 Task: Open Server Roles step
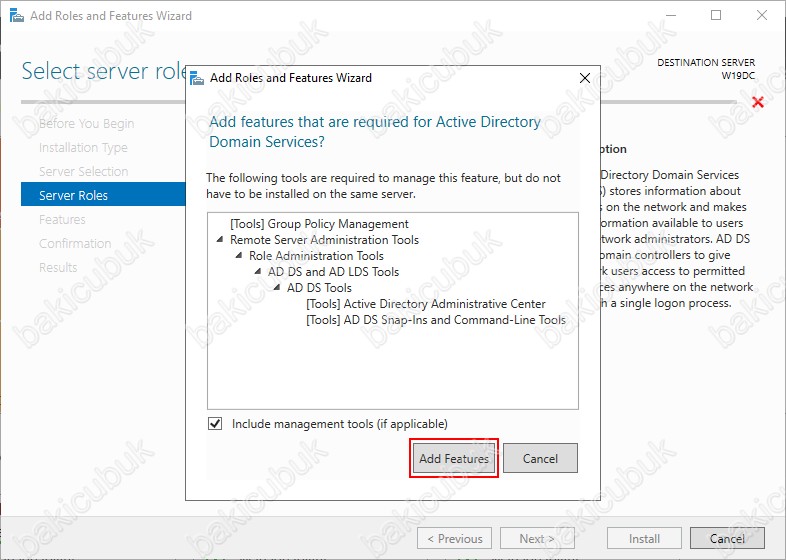click(x=103, y=195)
